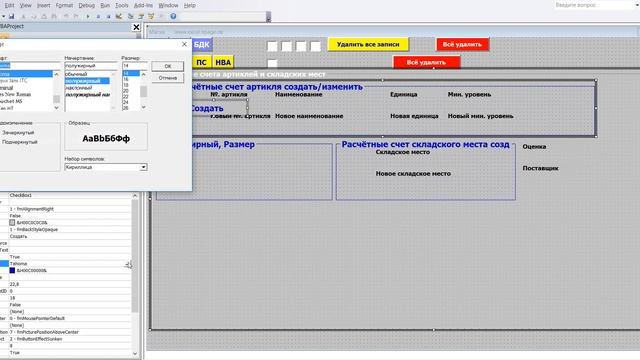Open the Debug menu

[87, 5]
